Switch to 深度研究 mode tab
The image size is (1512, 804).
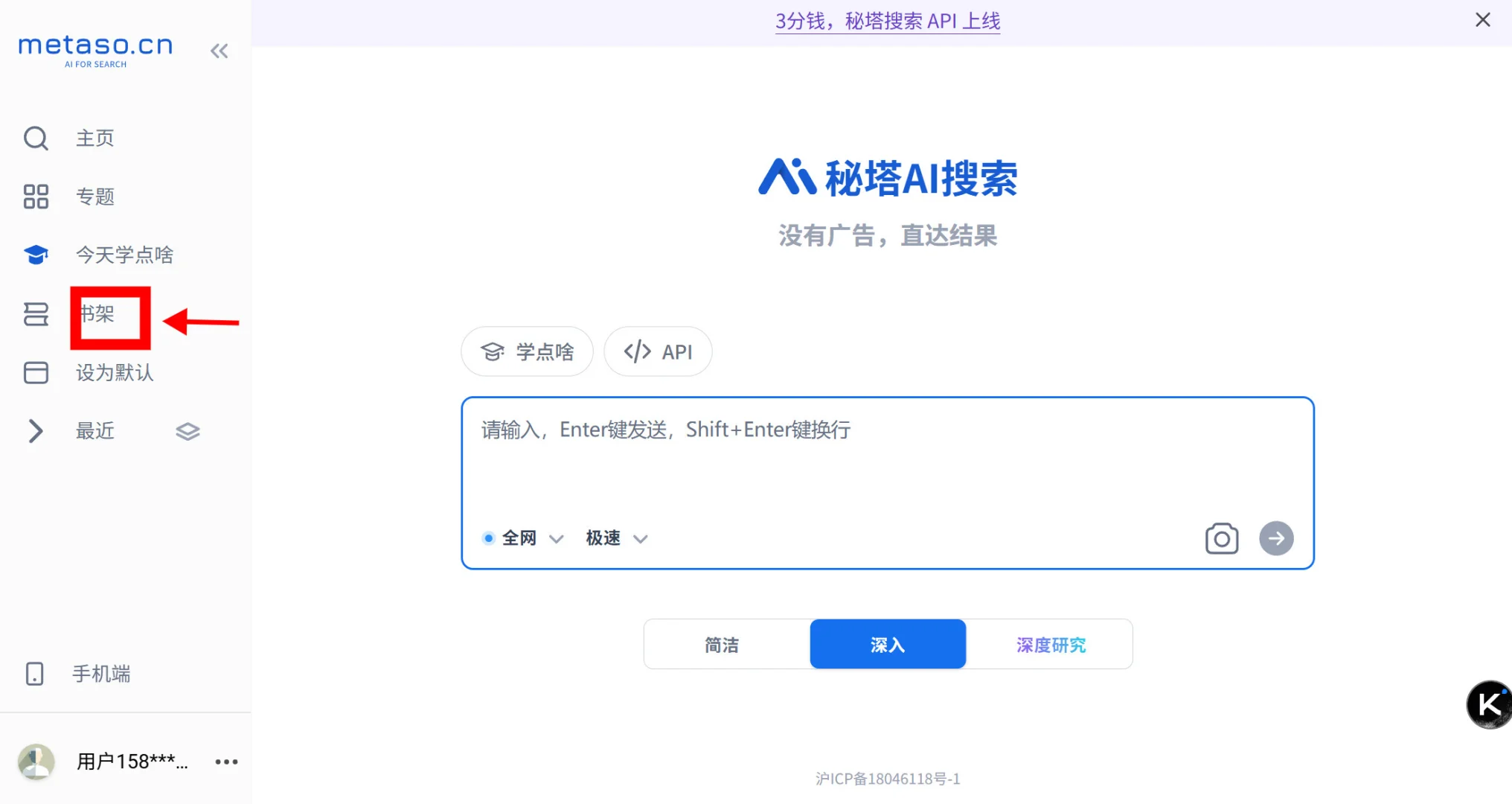tap(1049, 644)
